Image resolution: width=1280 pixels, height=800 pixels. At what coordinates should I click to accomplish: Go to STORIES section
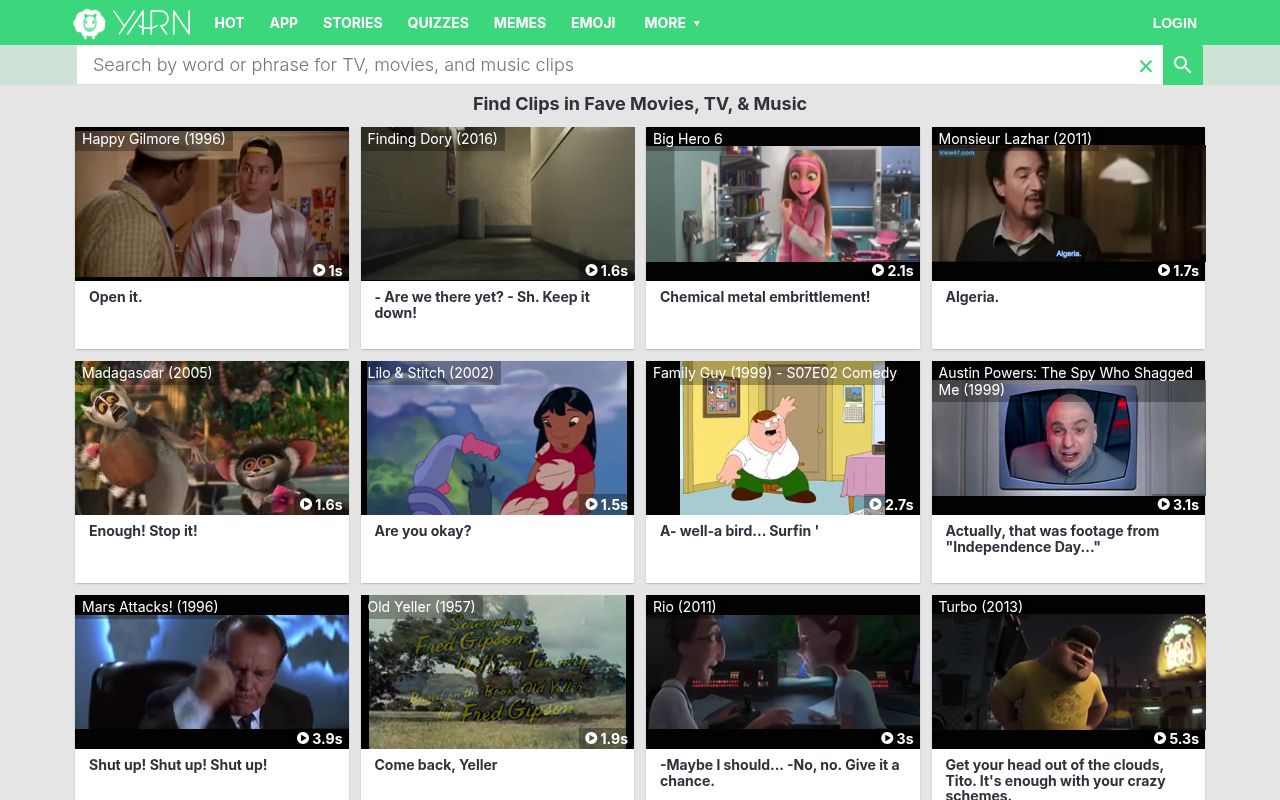[352, 23]
